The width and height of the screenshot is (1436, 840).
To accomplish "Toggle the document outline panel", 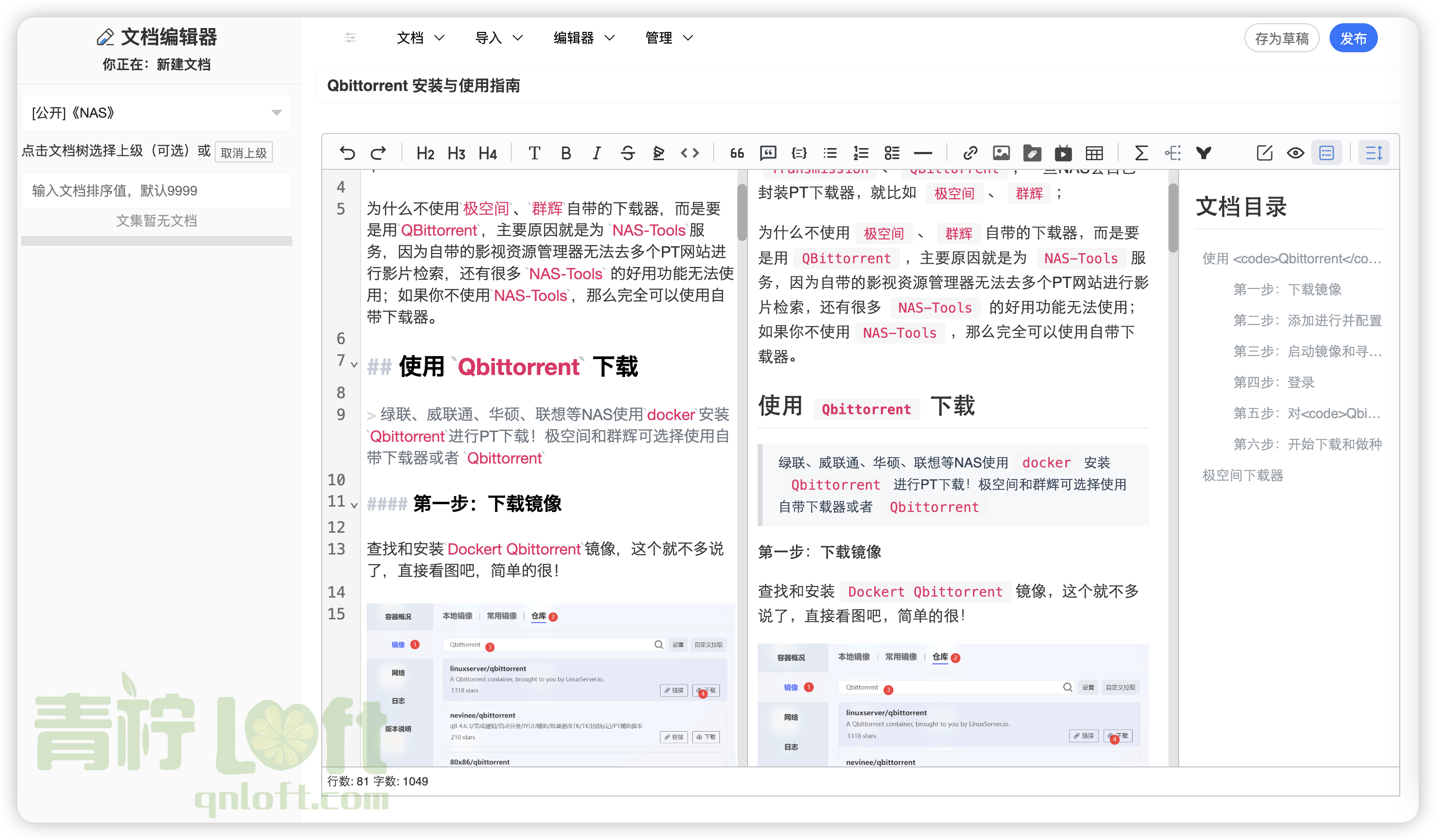I will click(1327, 153).
